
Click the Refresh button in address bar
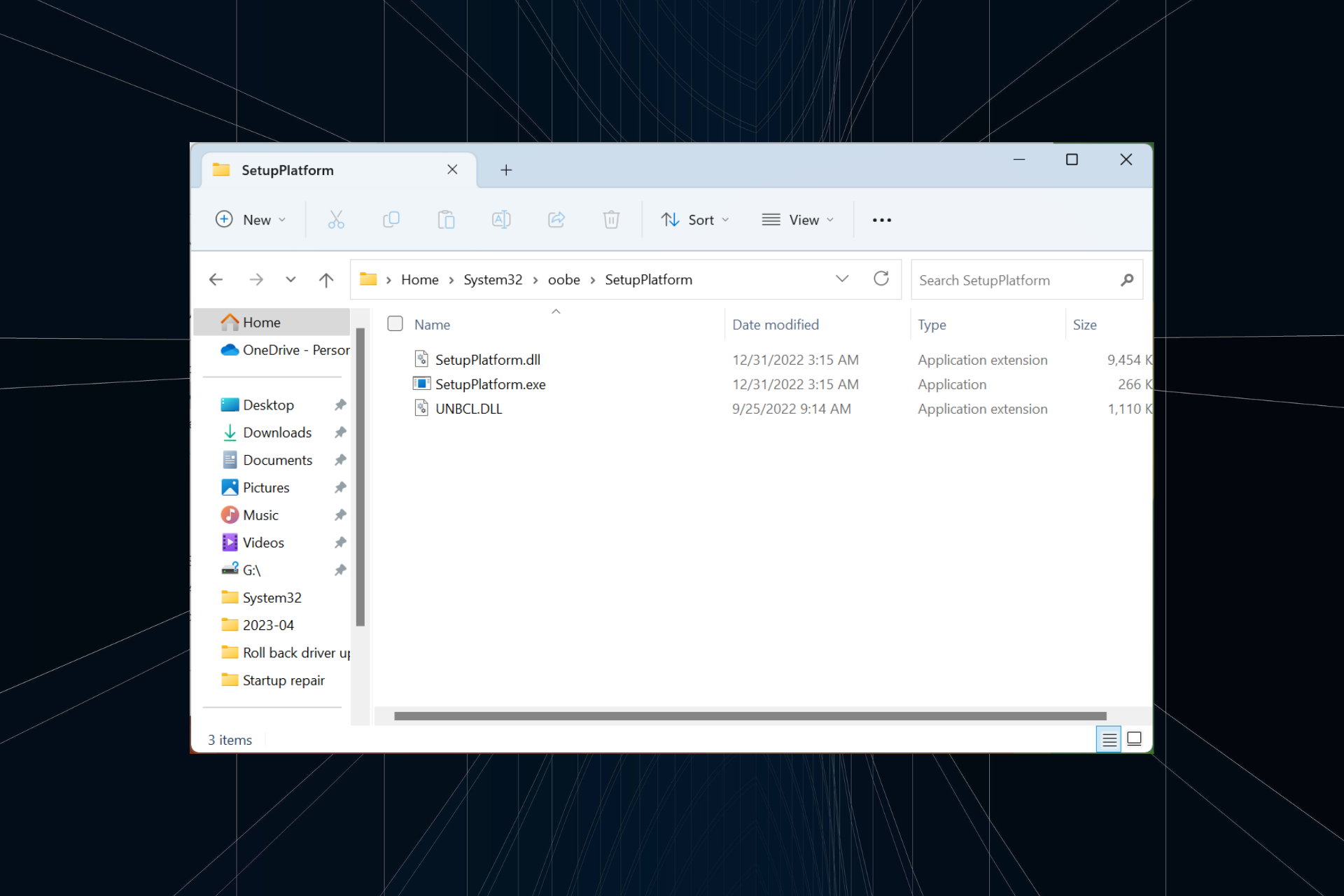coord(881,279)
